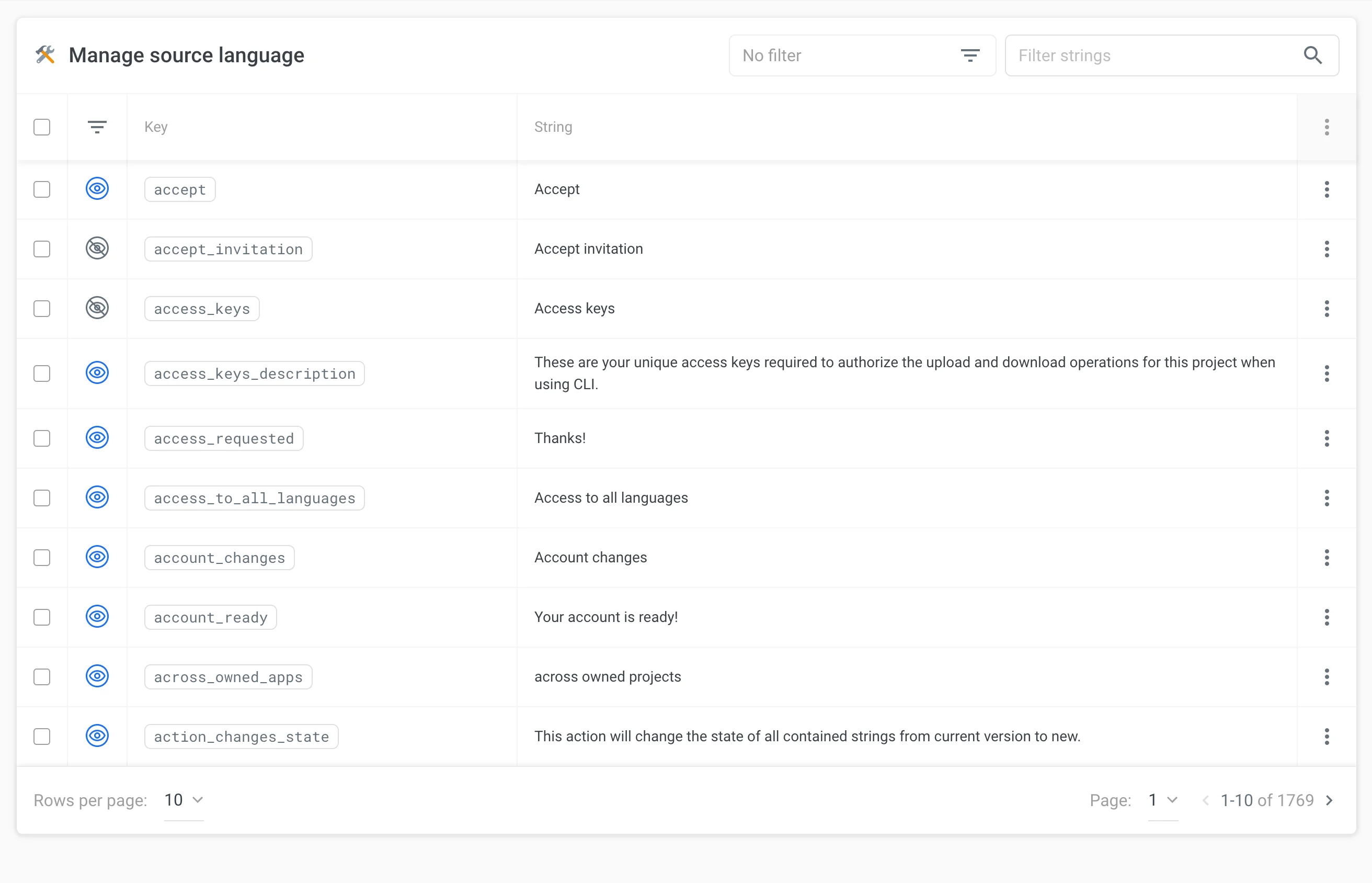Toggle visibility of the account_ready string

click(97, 617)
